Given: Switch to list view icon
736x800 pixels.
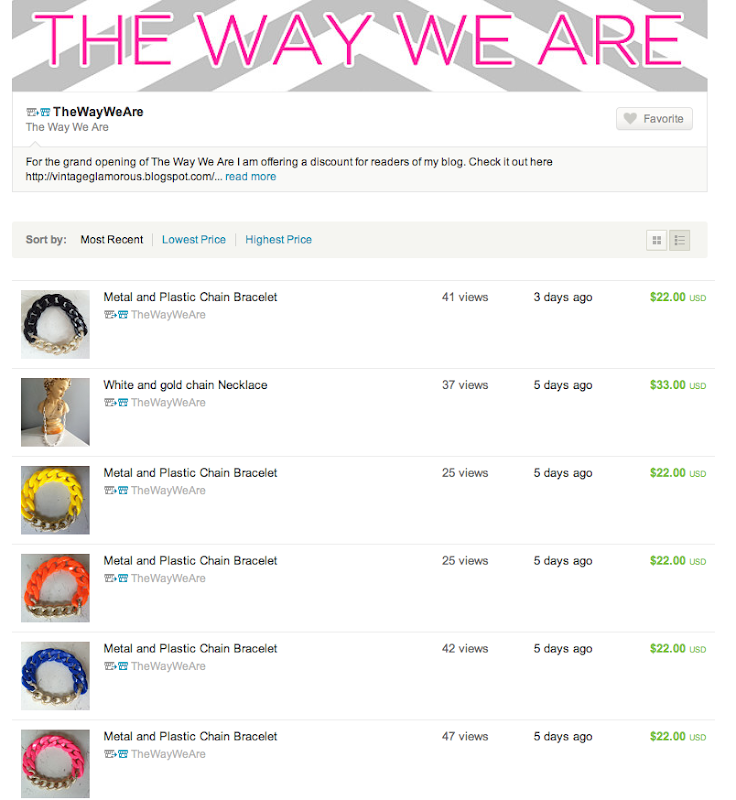Looking at the screenshot, I should coord(679,240).
